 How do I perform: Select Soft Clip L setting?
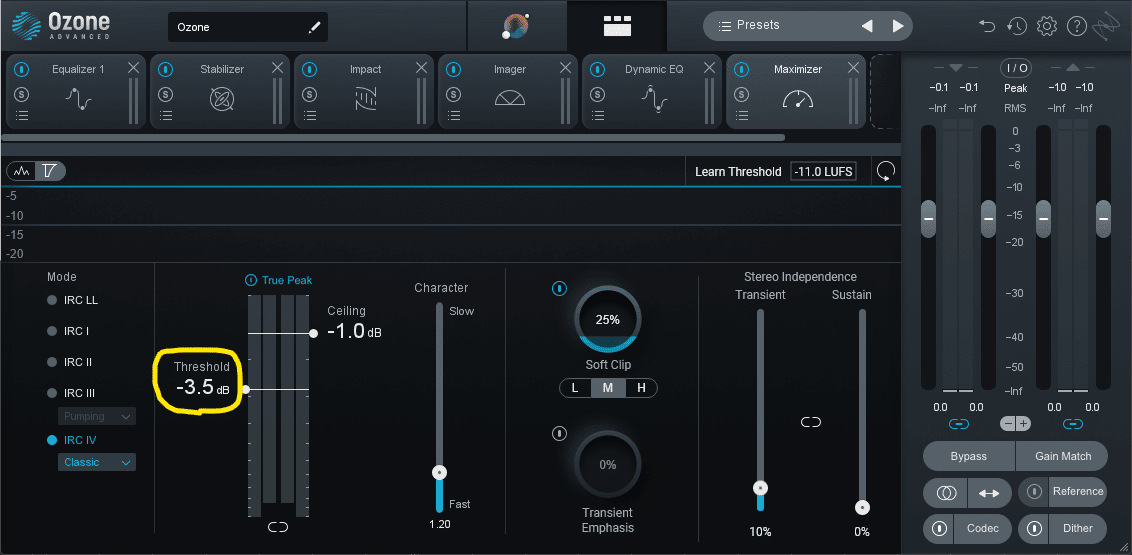point(575,388)
